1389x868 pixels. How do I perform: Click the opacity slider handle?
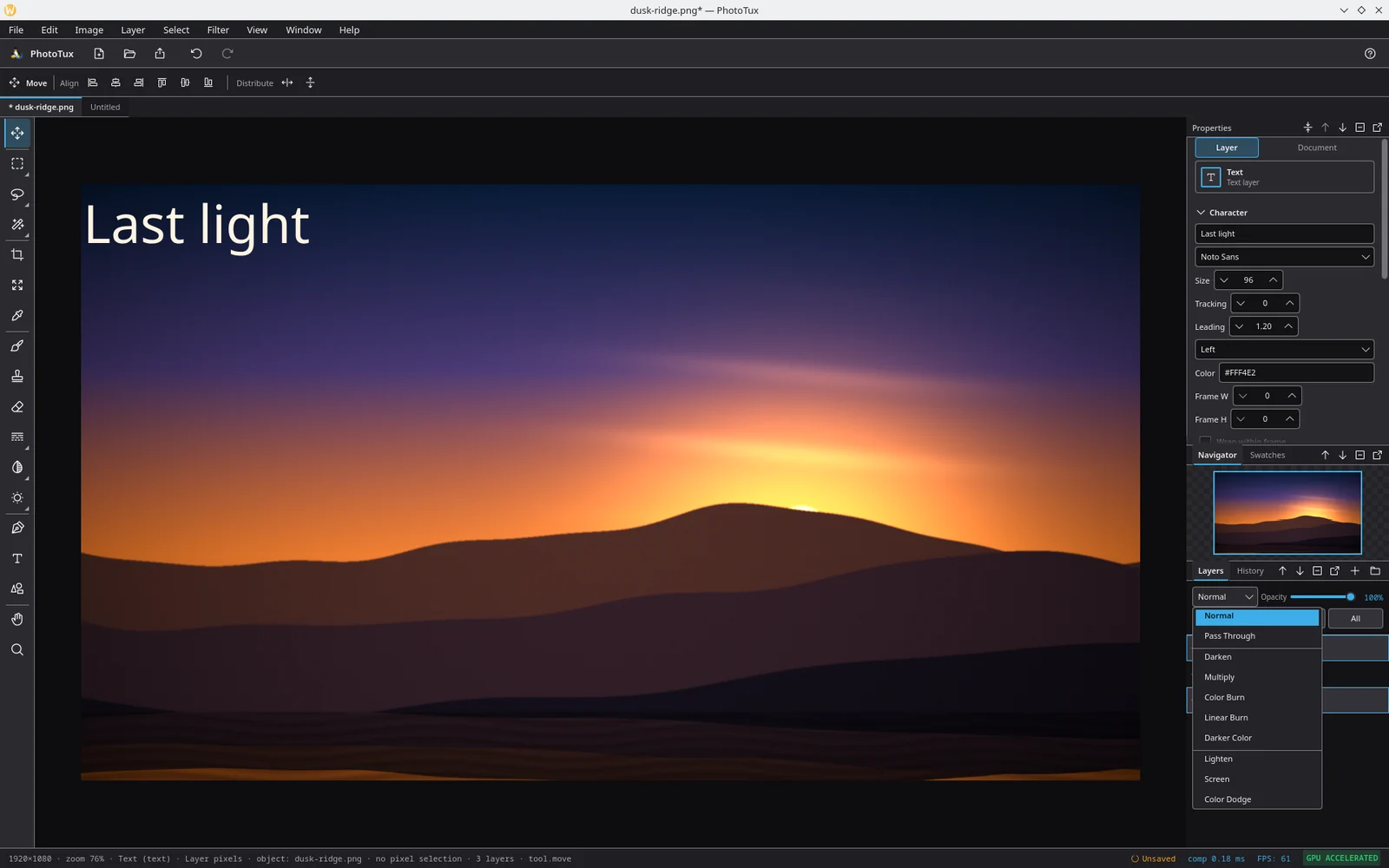tap(1350, 597)
